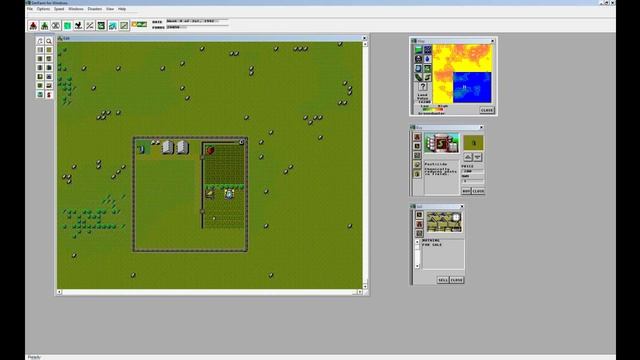Click the solid cyan-green square toolbar icon

[67, 26]
